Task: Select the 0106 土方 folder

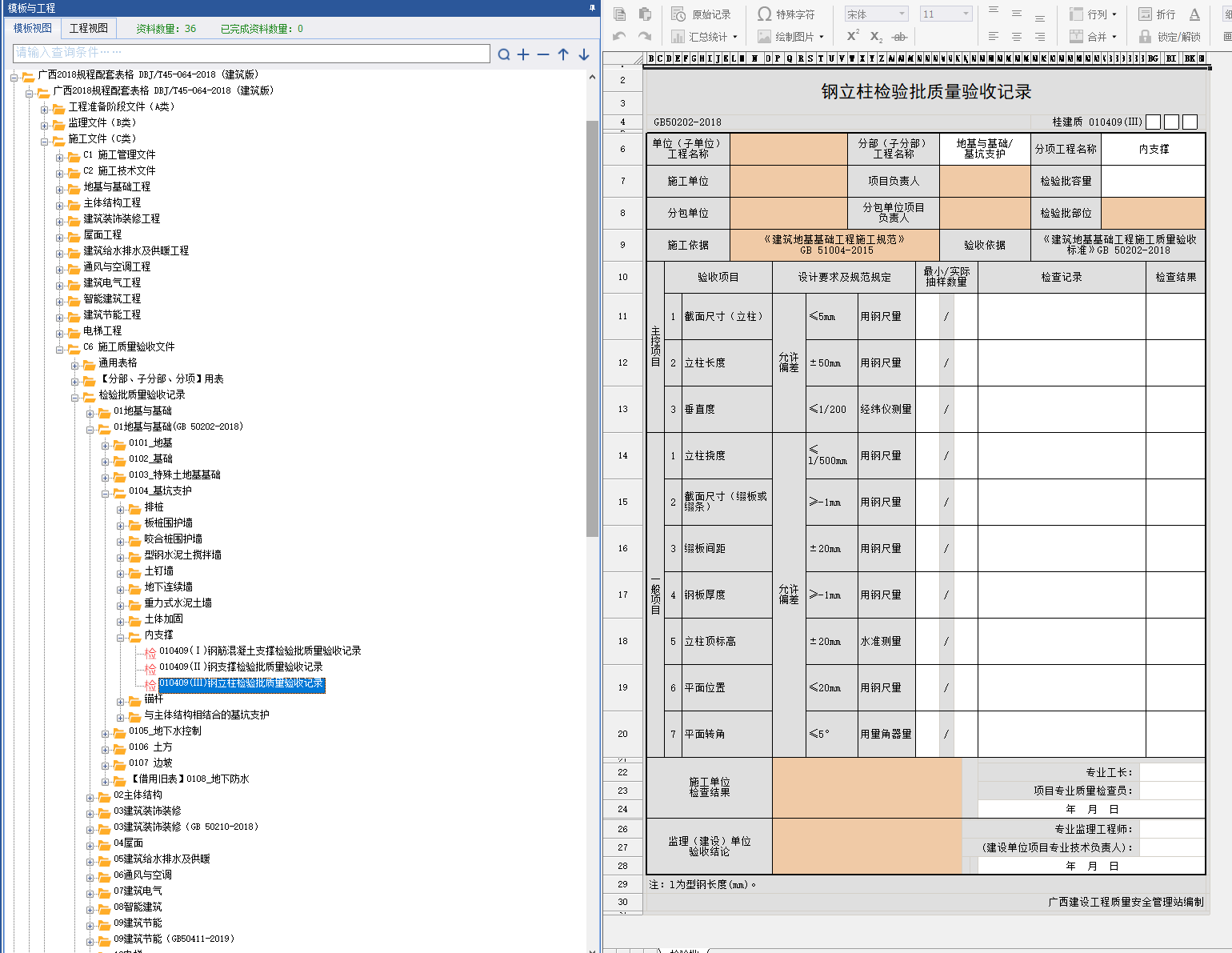Action: (150, 747)
